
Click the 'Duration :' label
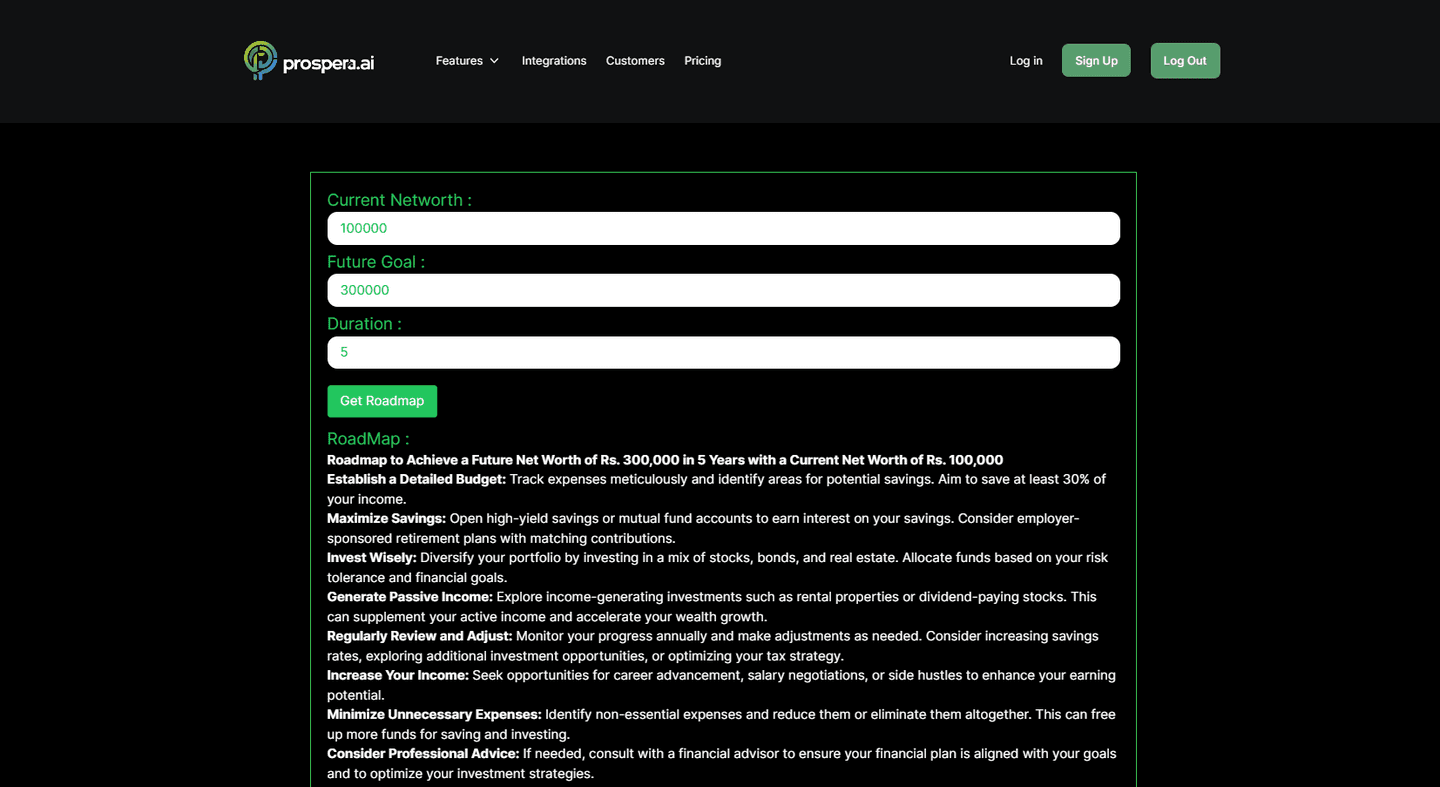point(364,324)
